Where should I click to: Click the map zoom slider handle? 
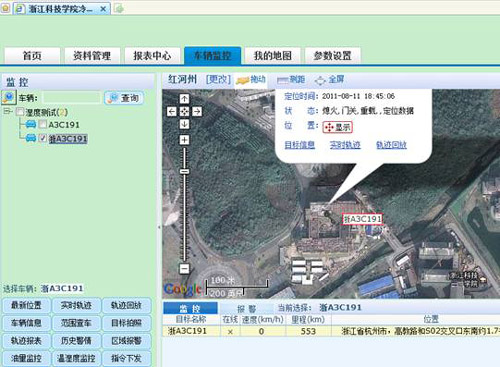(184, 171)
